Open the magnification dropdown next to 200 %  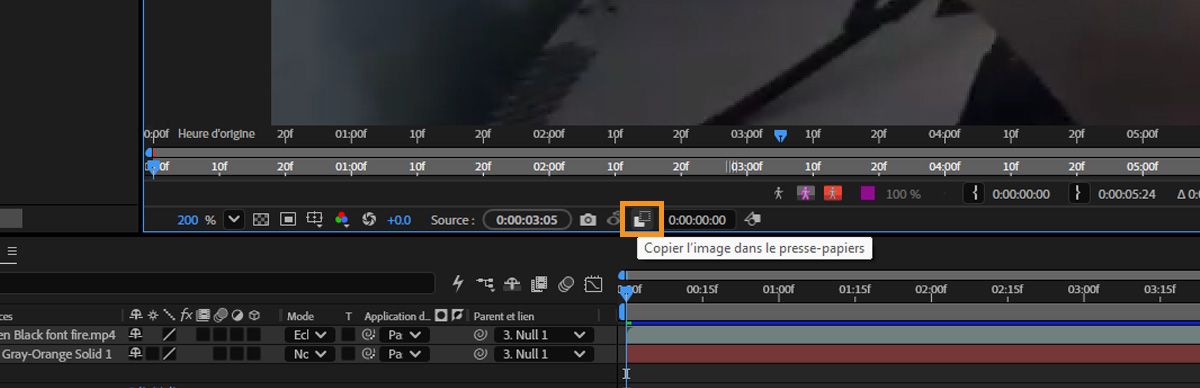pyautogui.click(x=234, y=219)
